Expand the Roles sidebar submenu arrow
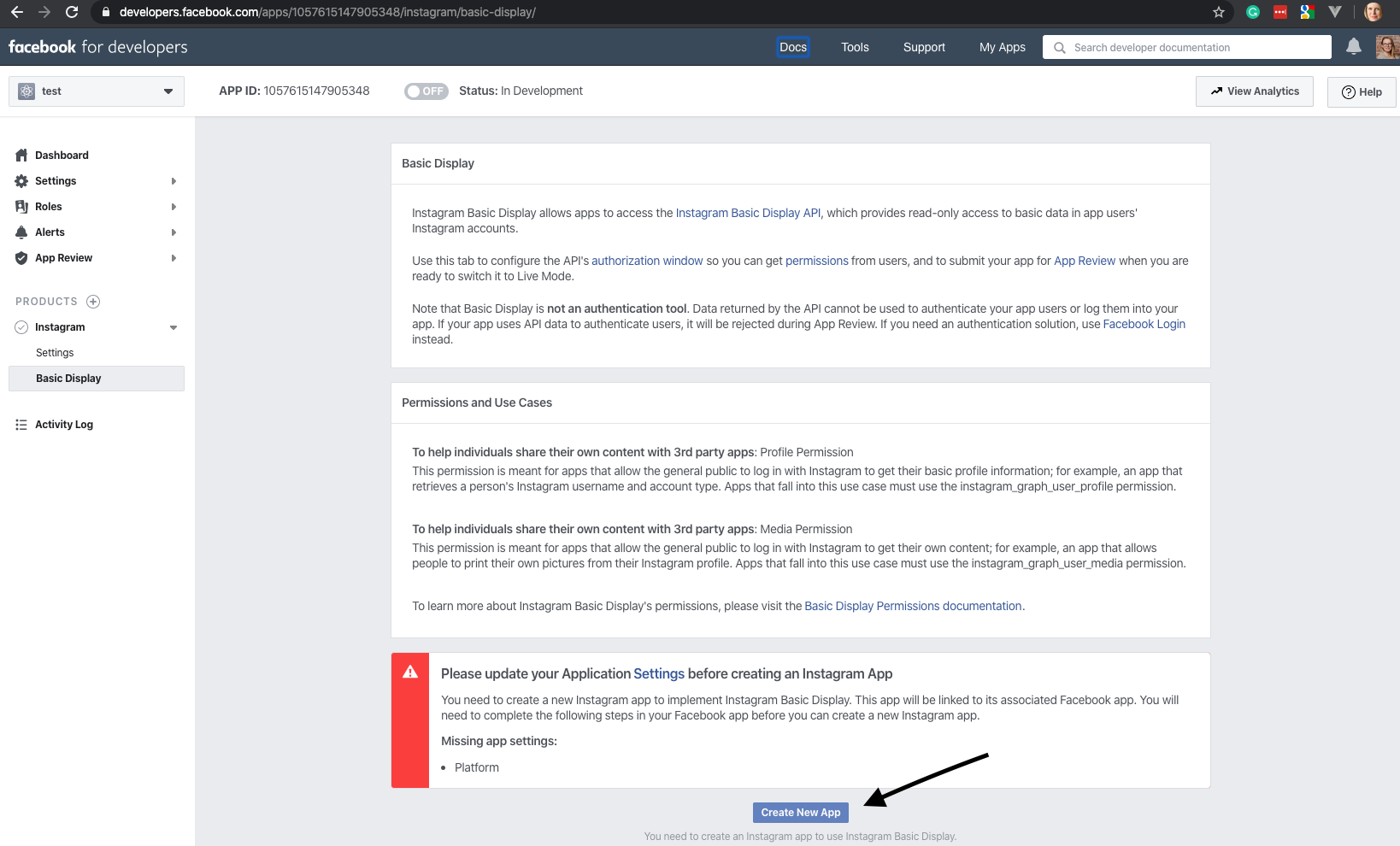This screenshot has width=1400, height=846. pyautogui.click(x=174, y=207)
